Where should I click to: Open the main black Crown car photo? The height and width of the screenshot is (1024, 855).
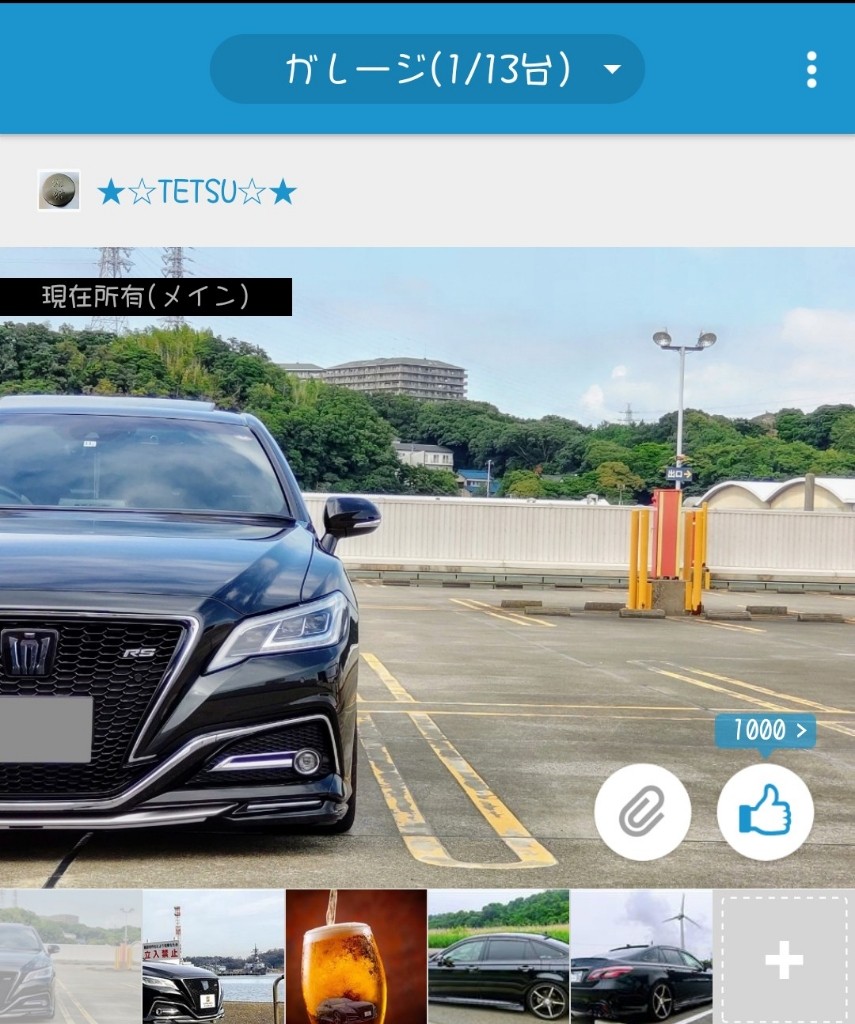tap(427, 567)
